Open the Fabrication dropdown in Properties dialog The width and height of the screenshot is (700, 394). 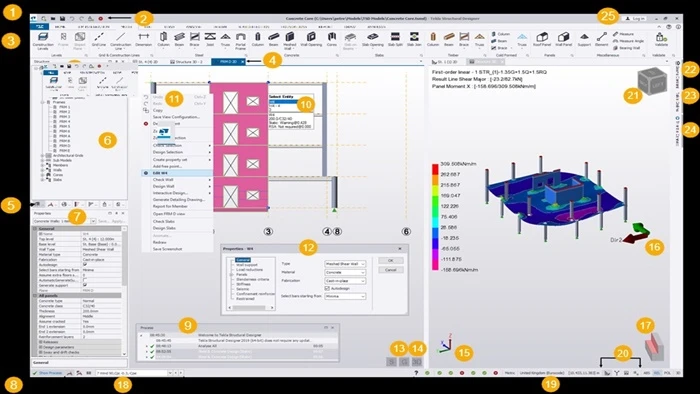tap(345, 281)
